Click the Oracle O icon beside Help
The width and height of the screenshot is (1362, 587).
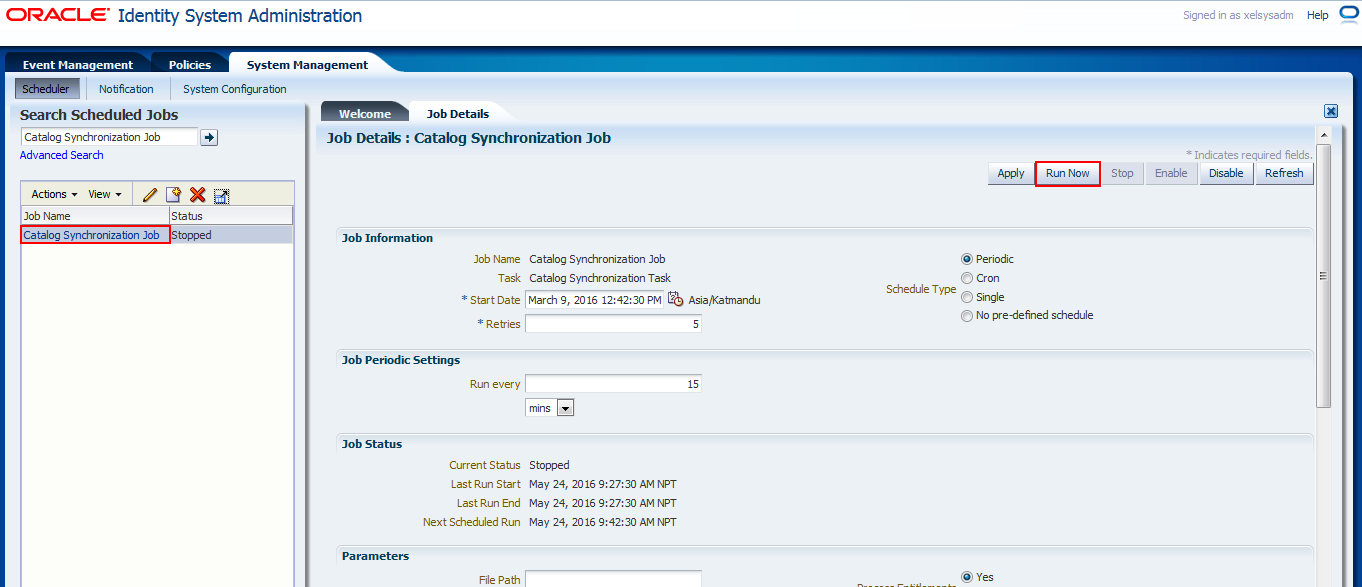(1348, 15)
